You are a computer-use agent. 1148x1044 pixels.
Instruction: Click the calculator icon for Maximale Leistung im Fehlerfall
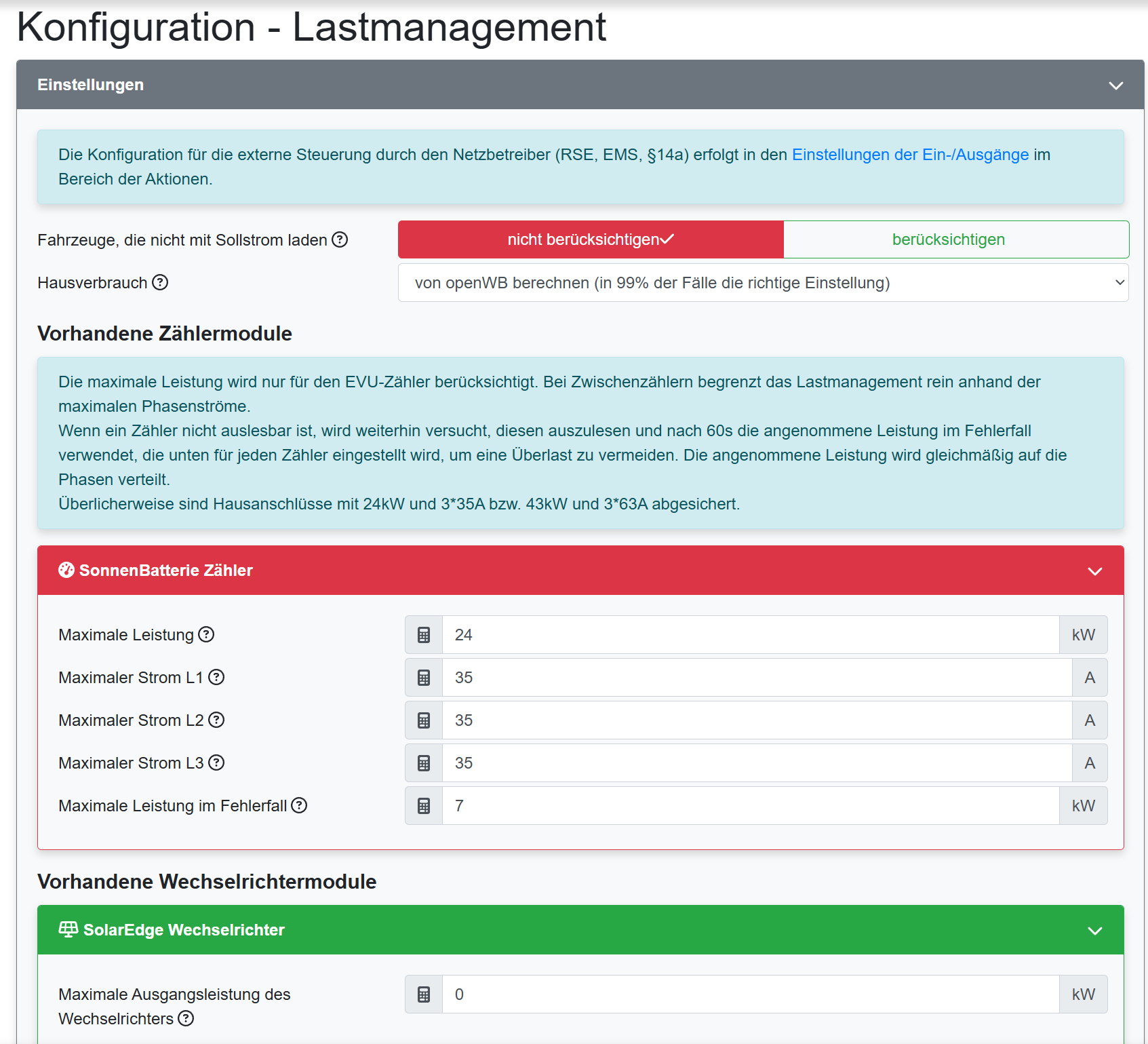point(423,805)
